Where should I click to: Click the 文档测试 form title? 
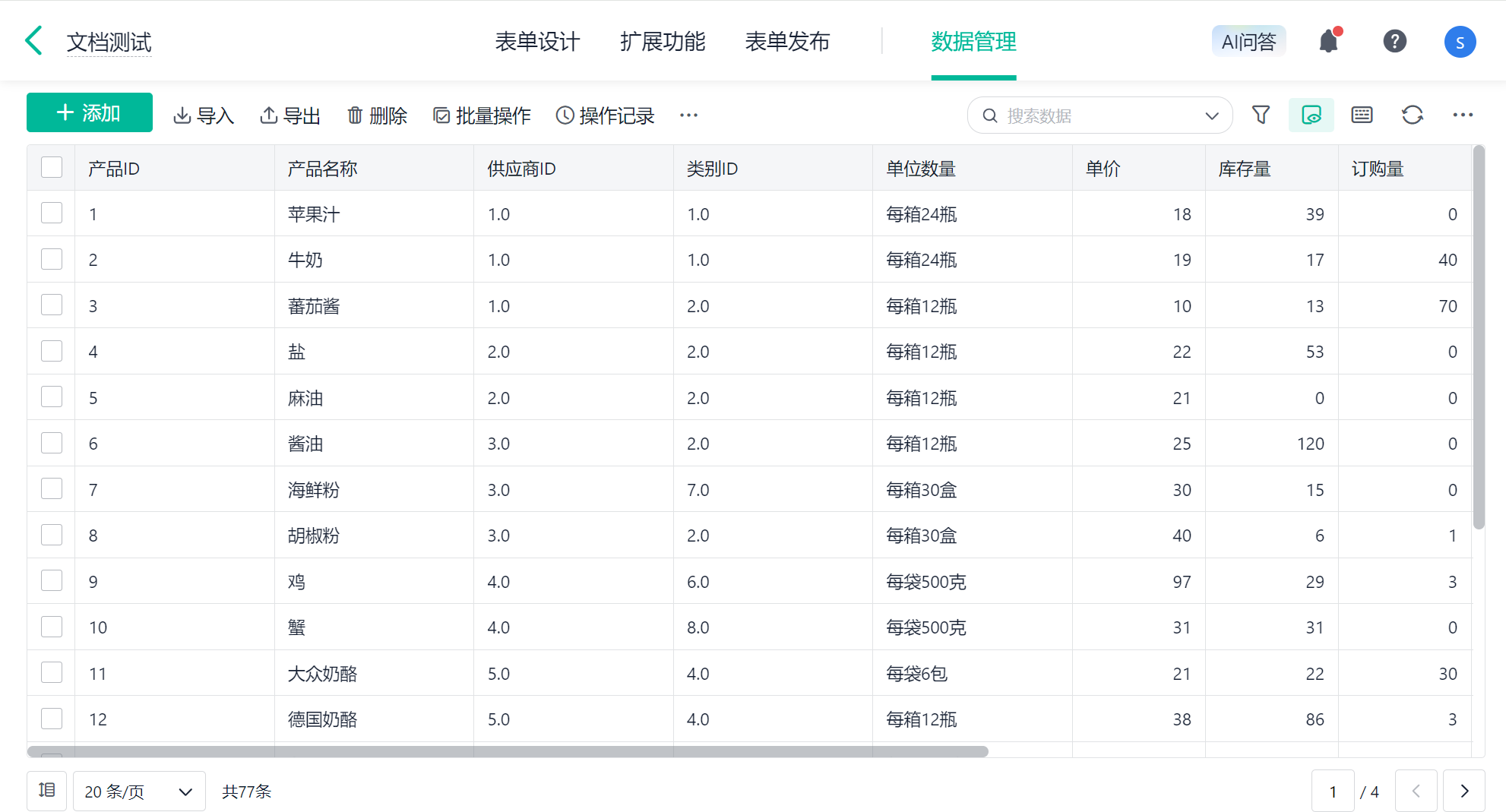tap(109, 42)
